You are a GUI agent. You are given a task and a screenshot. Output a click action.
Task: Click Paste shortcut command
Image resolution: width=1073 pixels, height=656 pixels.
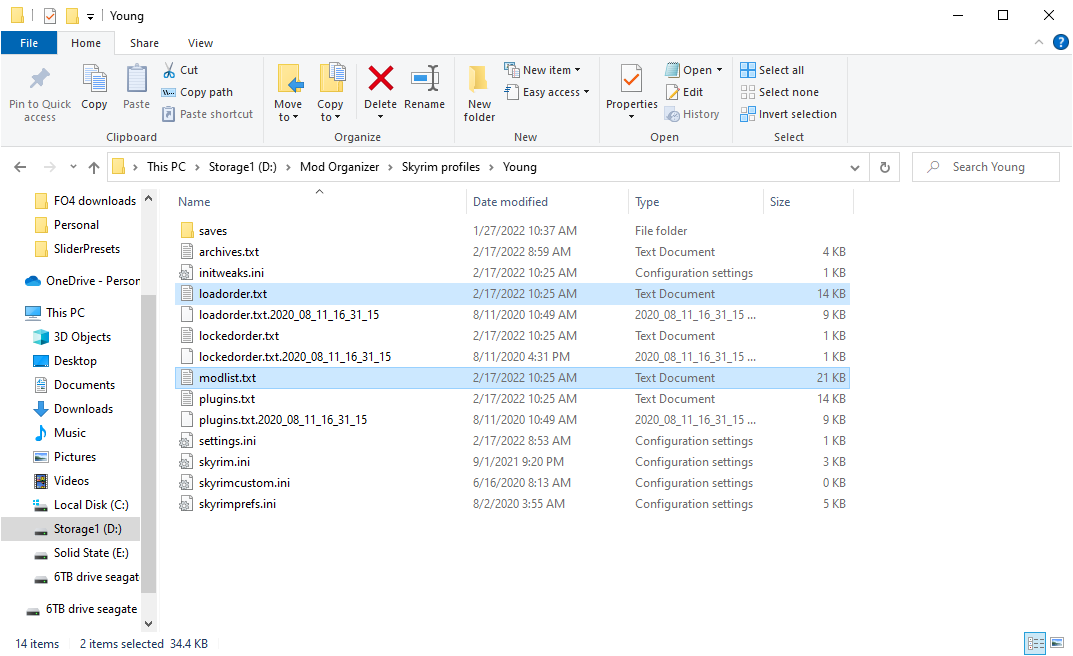point(208,114)
